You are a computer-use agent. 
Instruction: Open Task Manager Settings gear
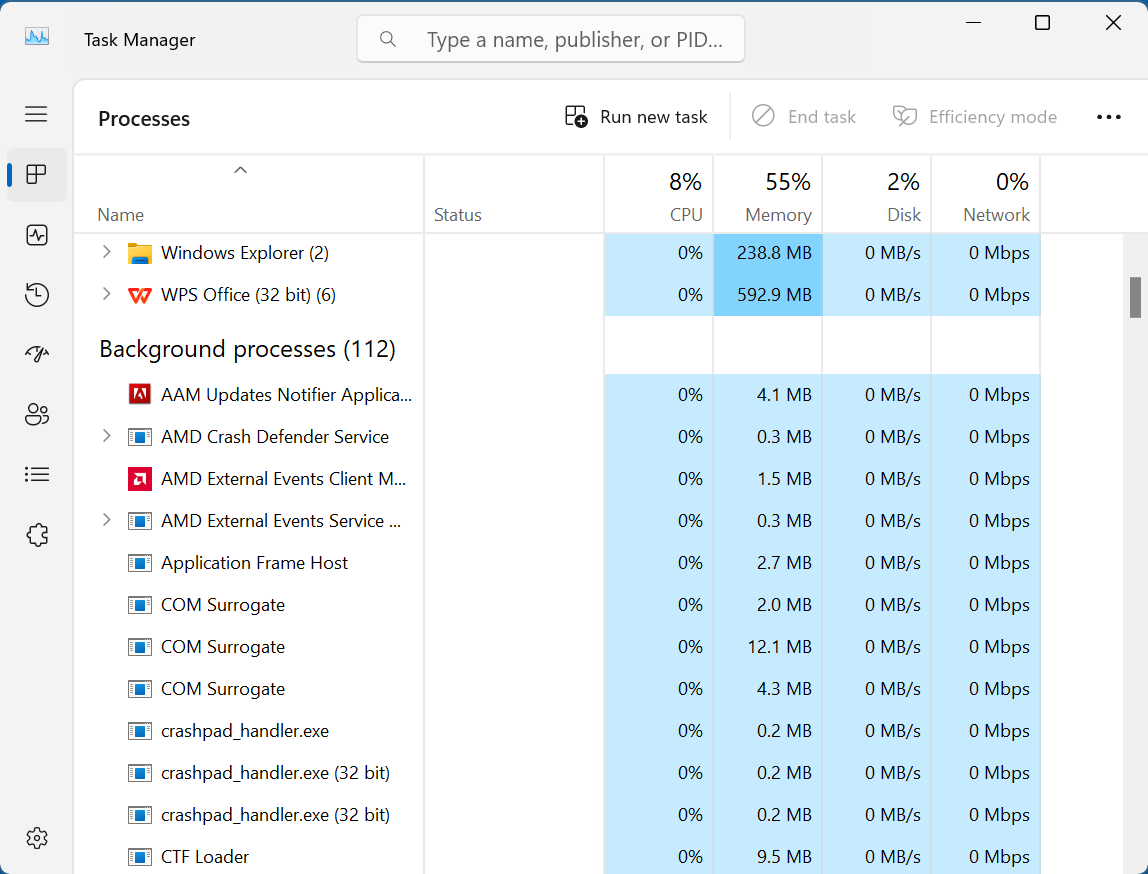pos(36,838)
